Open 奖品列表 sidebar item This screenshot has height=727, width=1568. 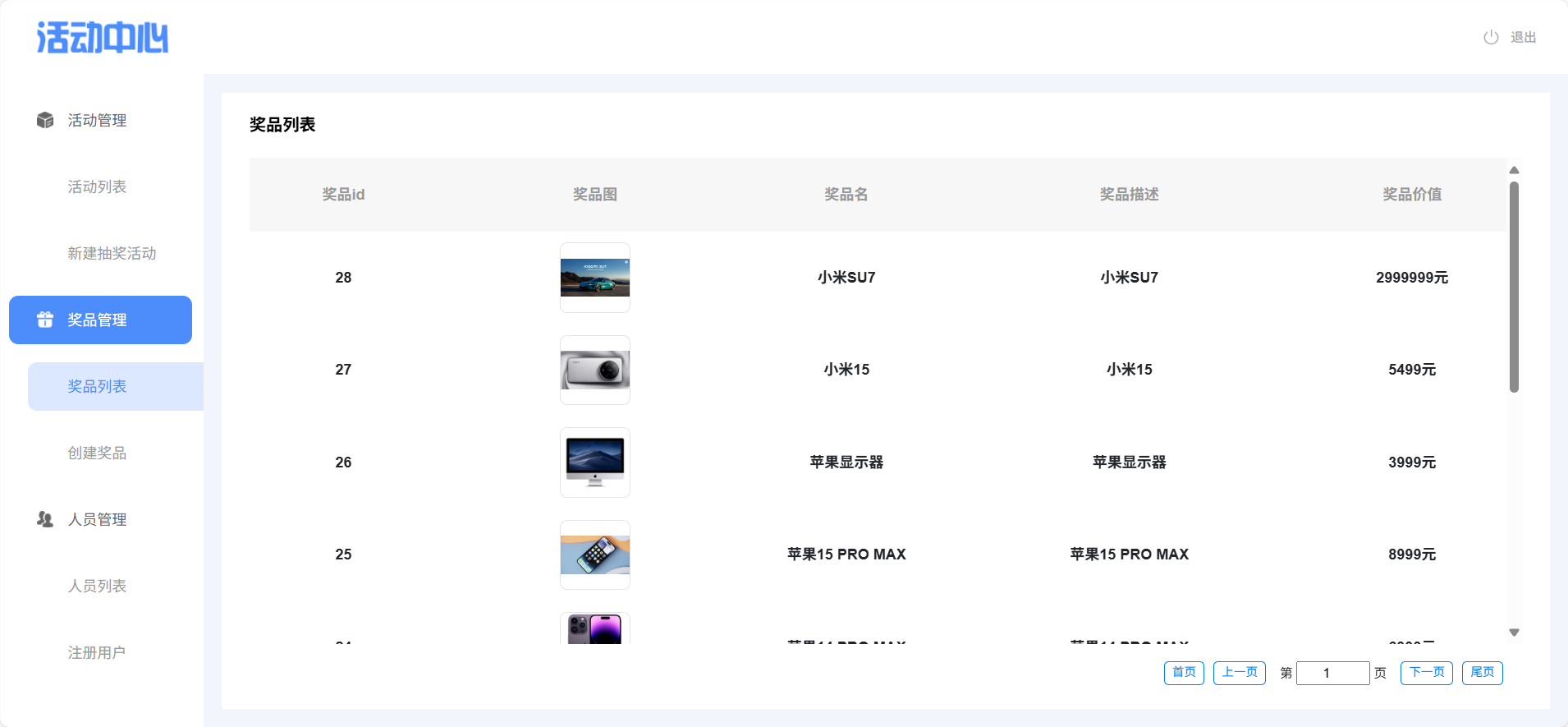tap(116, 386)
